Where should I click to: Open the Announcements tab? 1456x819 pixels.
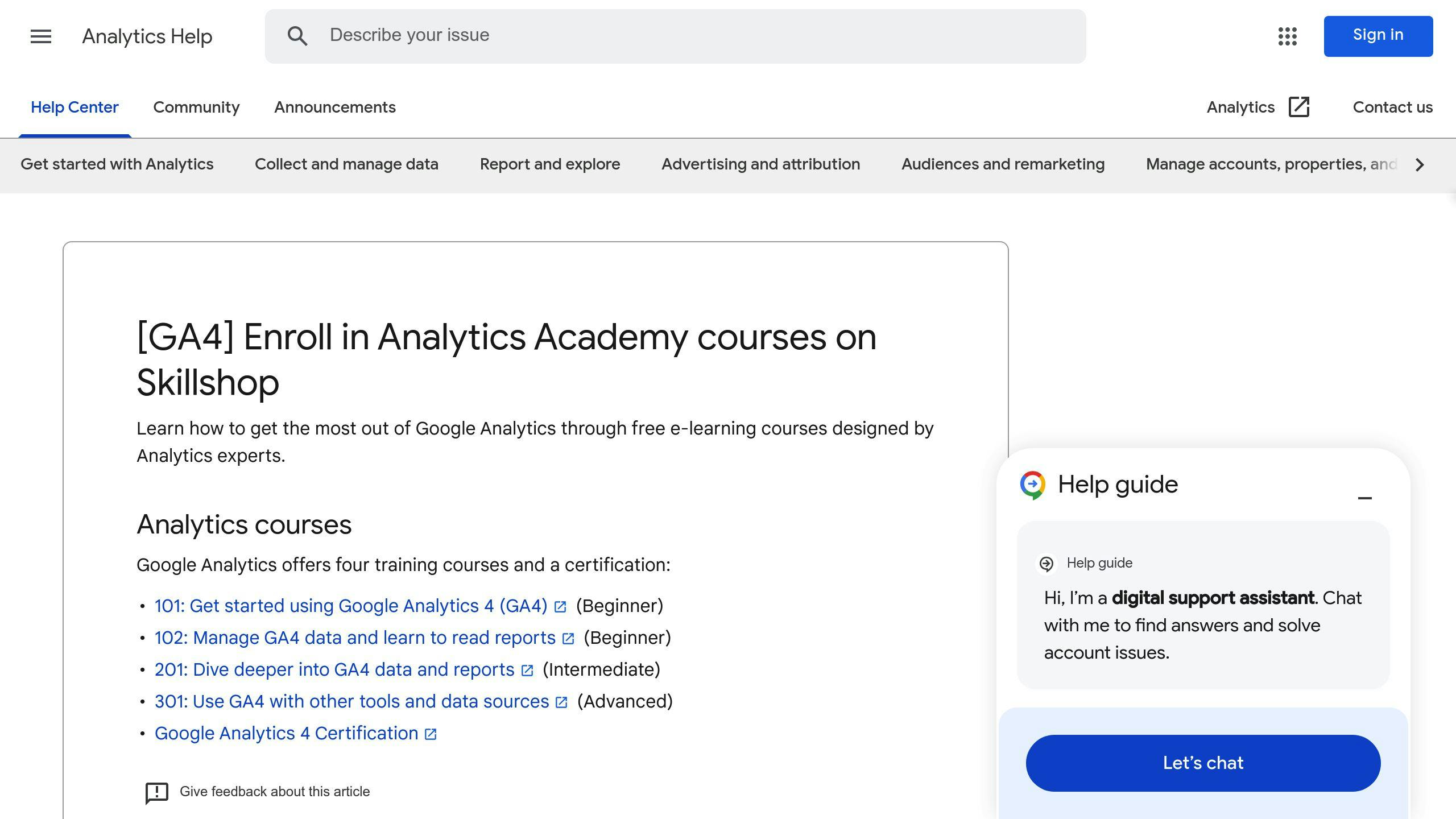(335, 107)
